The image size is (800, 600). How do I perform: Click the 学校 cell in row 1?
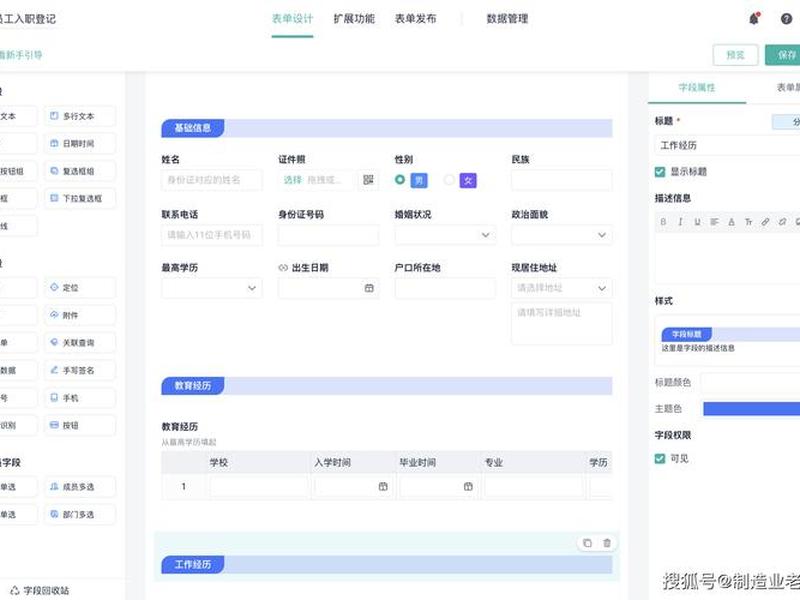point(259,487)
